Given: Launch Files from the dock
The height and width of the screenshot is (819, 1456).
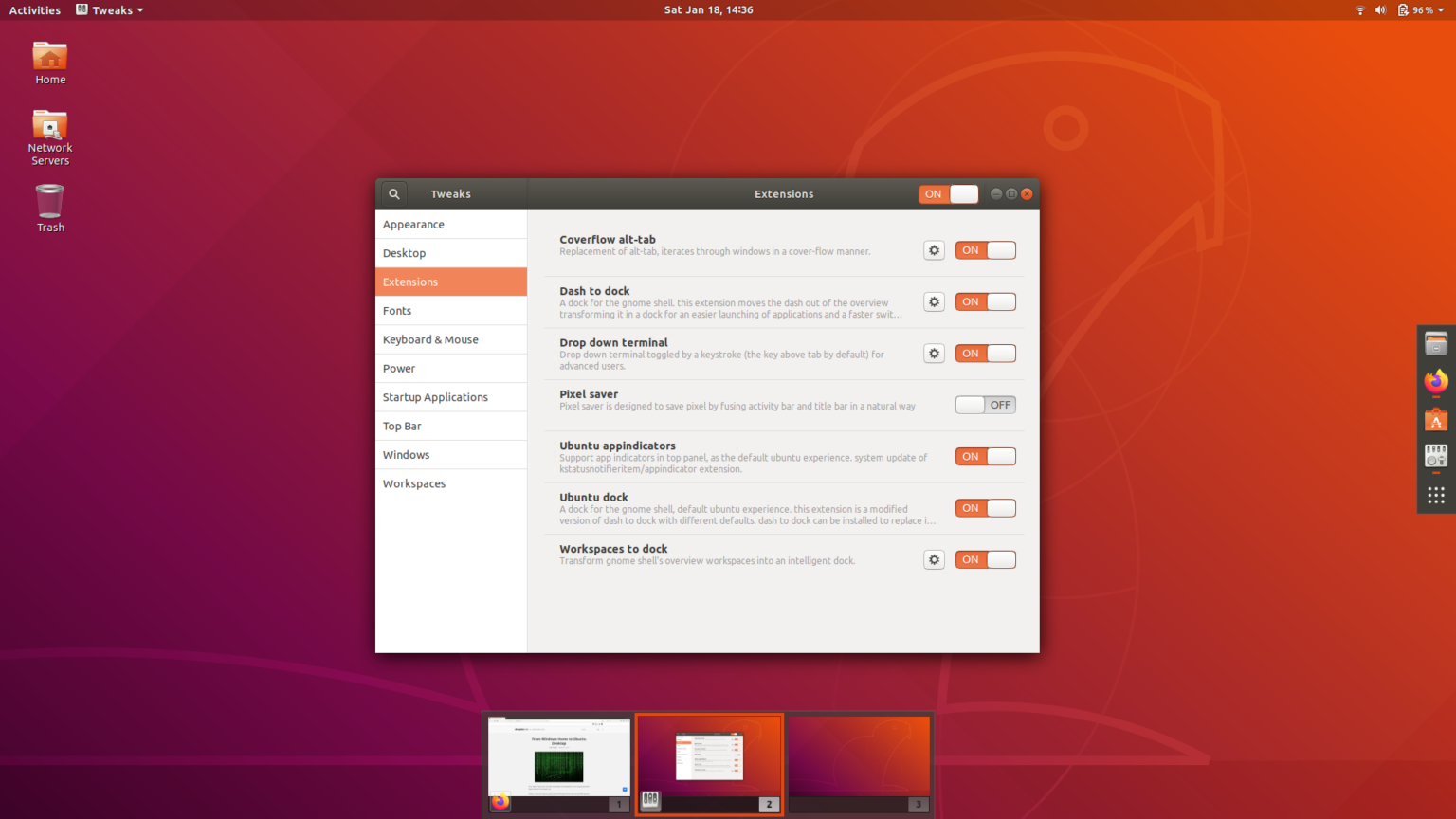Looking at the screenshot, I should (x=1436, y=344).
